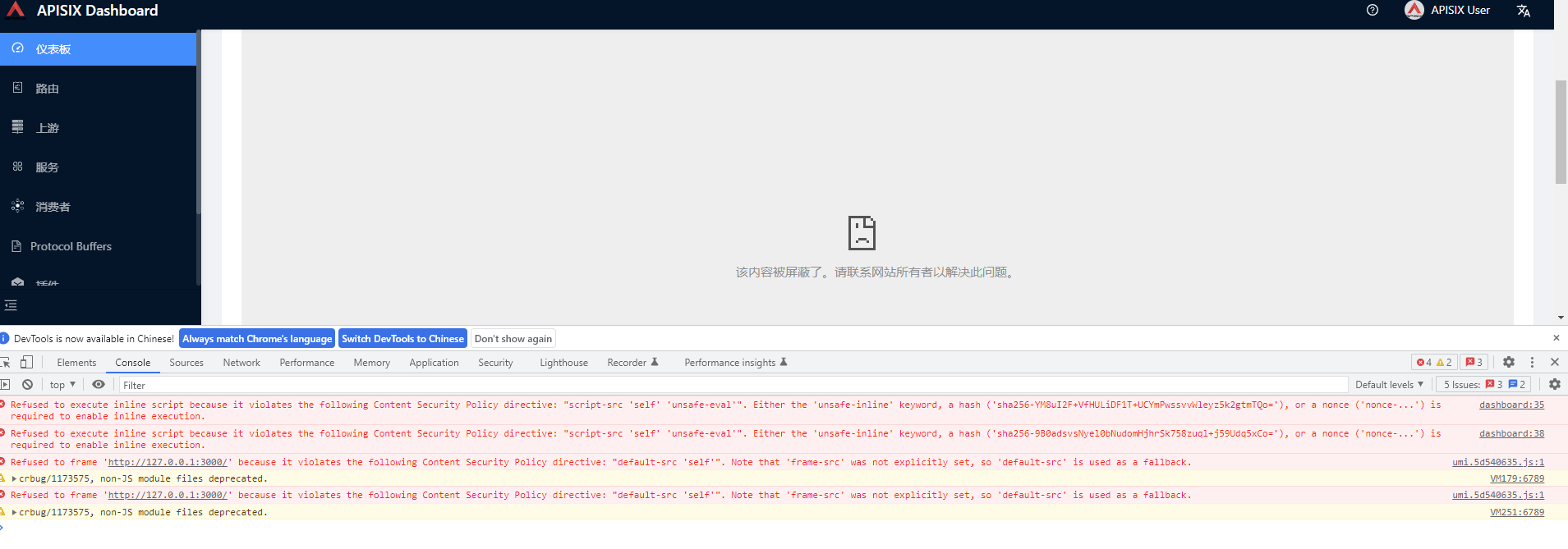
Task: Activate the inspect element picker icon
Action: tap(6, 362)
